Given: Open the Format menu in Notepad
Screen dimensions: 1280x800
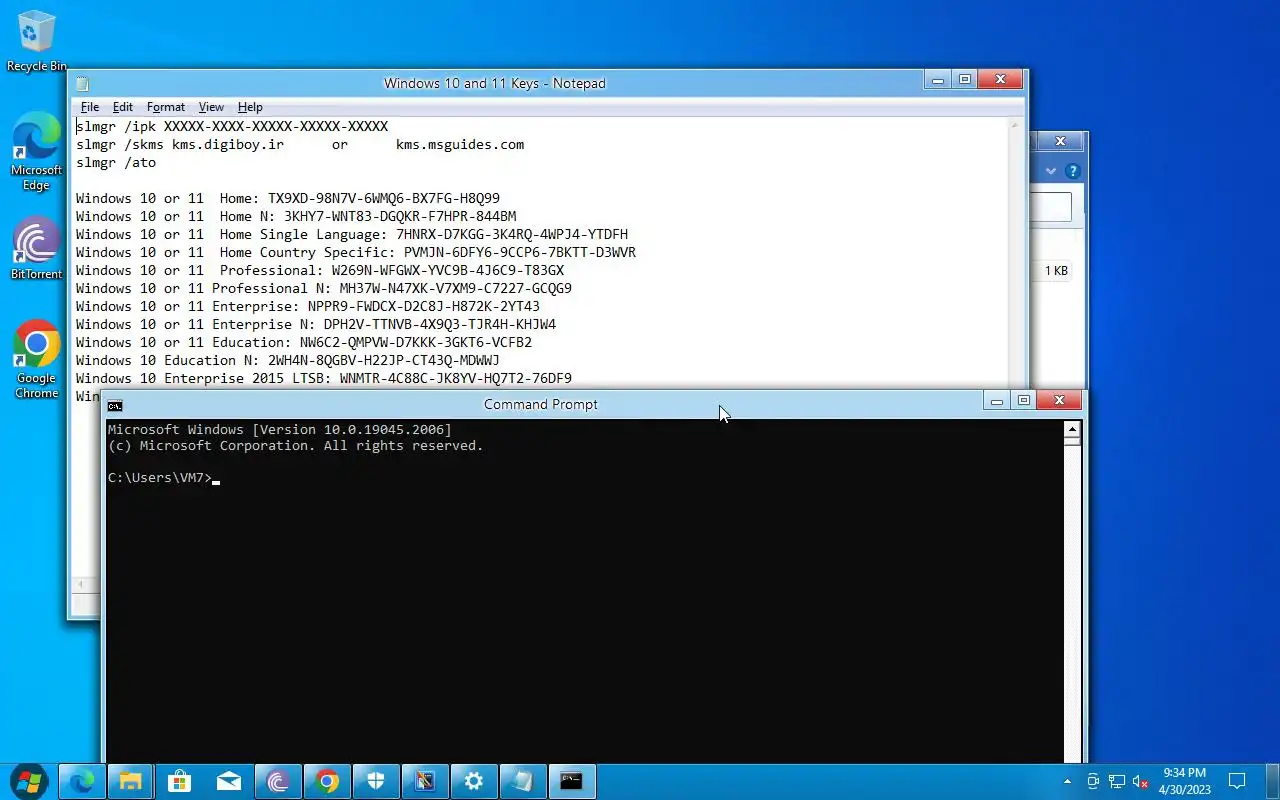Looking at the screenshot, I should 166,107.
